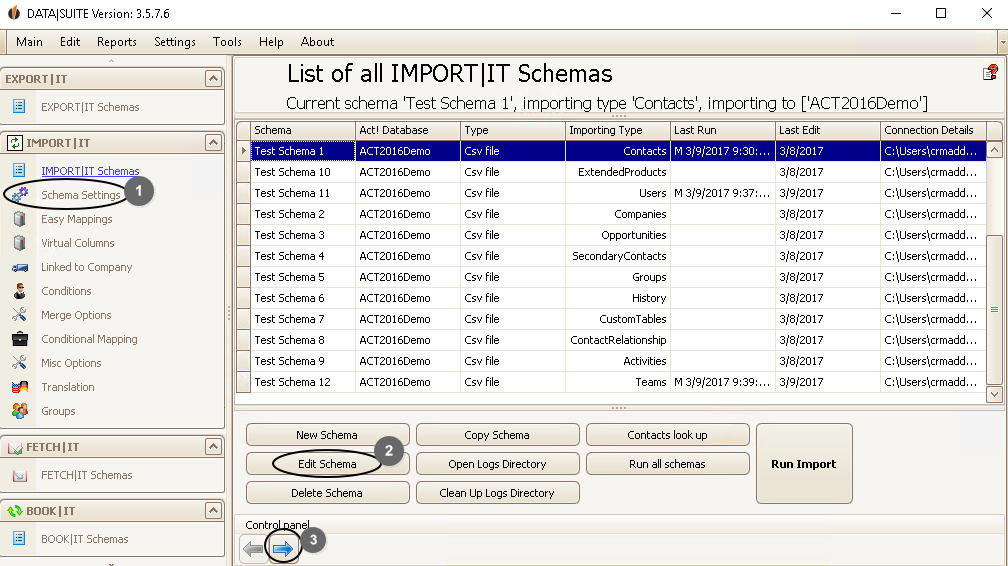Click the BOOK|IT Schemas list icon
The image size is (1008, 566).
(x=19, y=538)
